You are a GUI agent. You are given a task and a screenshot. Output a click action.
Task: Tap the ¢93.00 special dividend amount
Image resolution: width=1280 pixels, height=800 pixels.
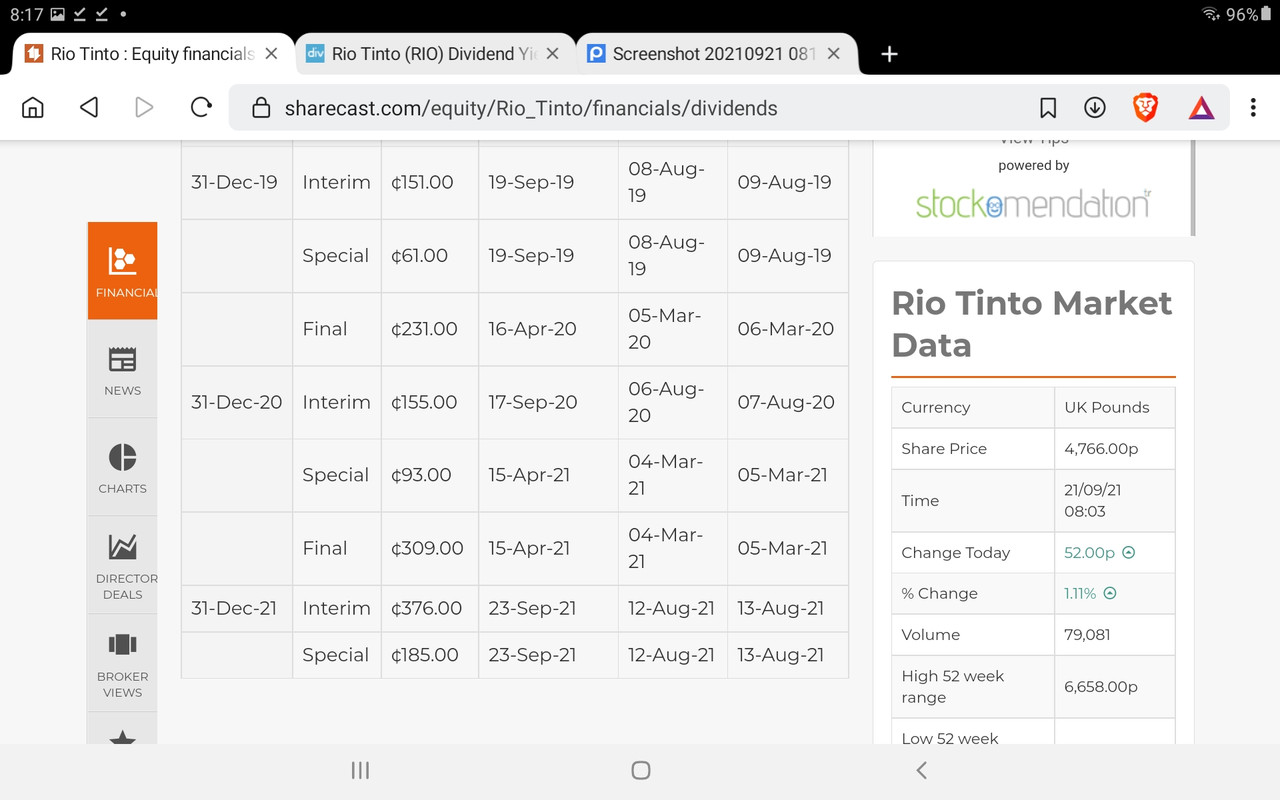tap(420, 475)
